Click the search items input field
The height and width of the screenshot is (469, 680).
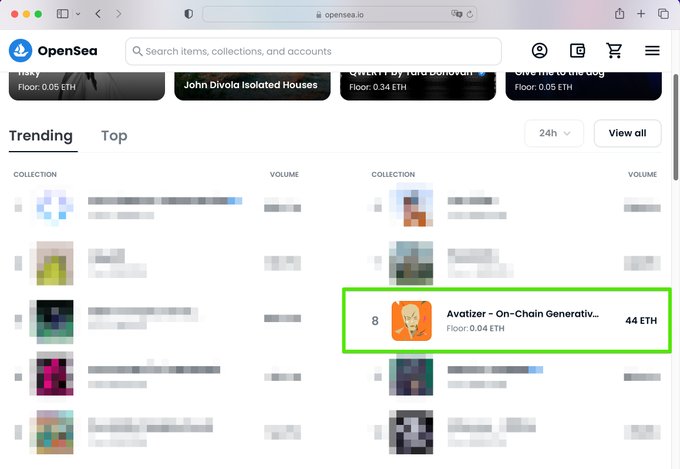(x=314, y=51)
